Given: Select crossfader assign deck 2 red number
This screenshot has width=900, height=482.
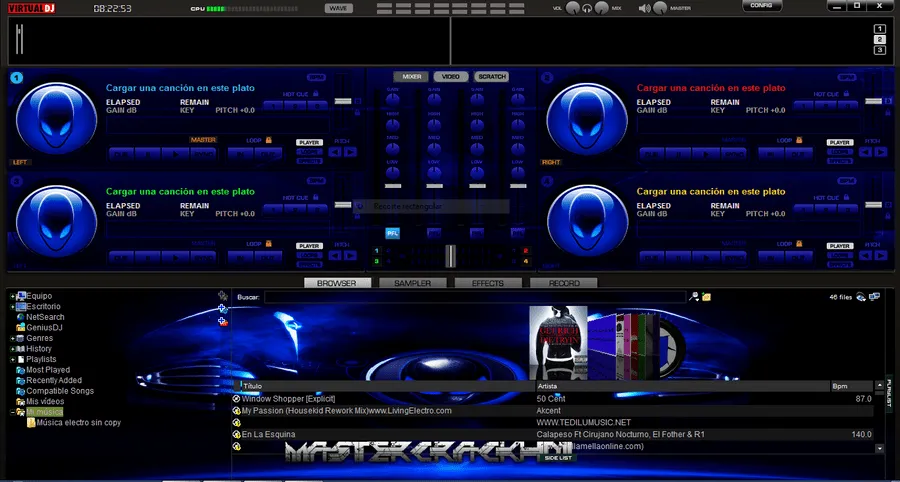Looking at the screenshot, I should click(525, 251).
